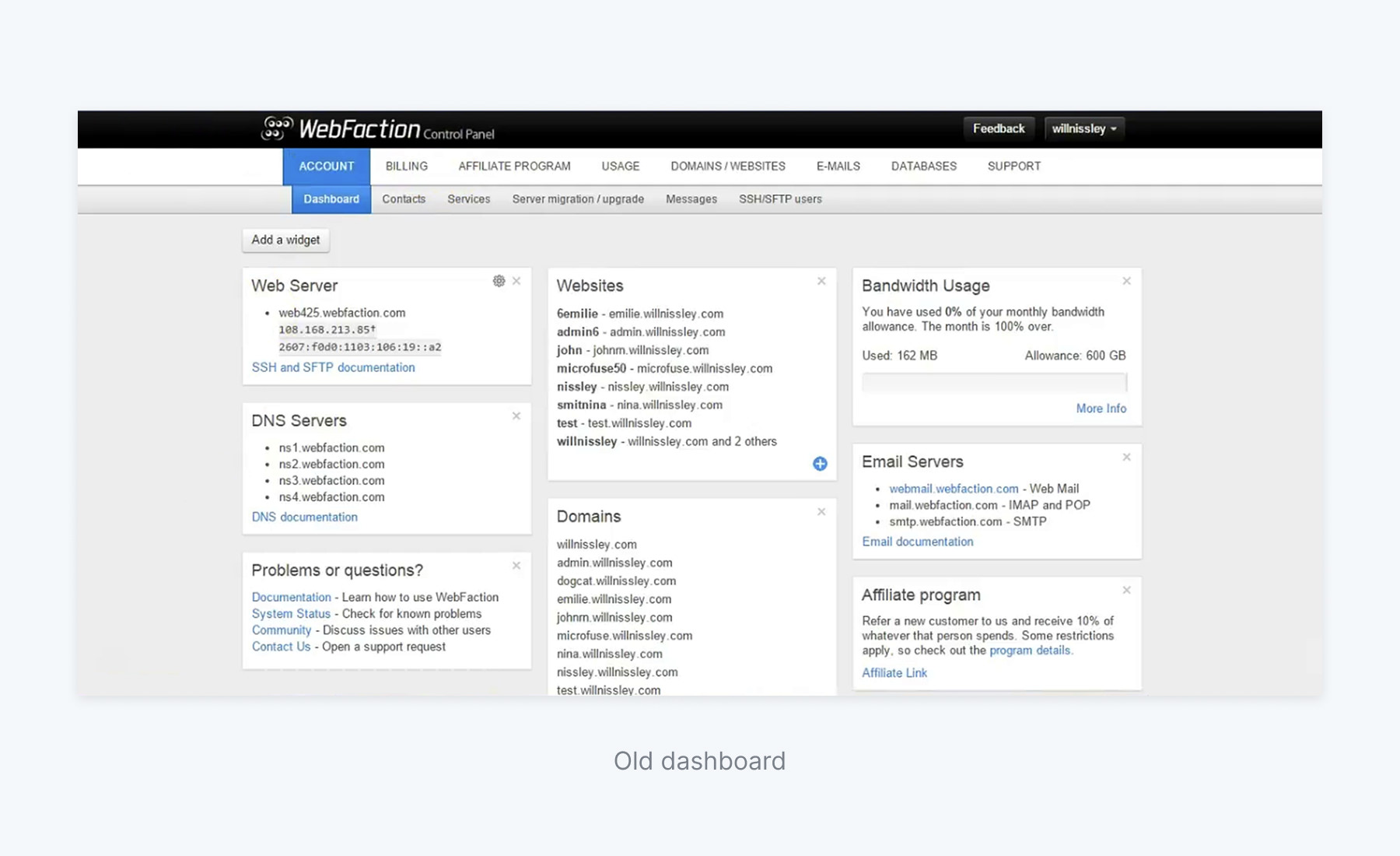1400x856 pixels.
Task: Click willnissley.com and 2 others entry
Action: pos(667,441)
